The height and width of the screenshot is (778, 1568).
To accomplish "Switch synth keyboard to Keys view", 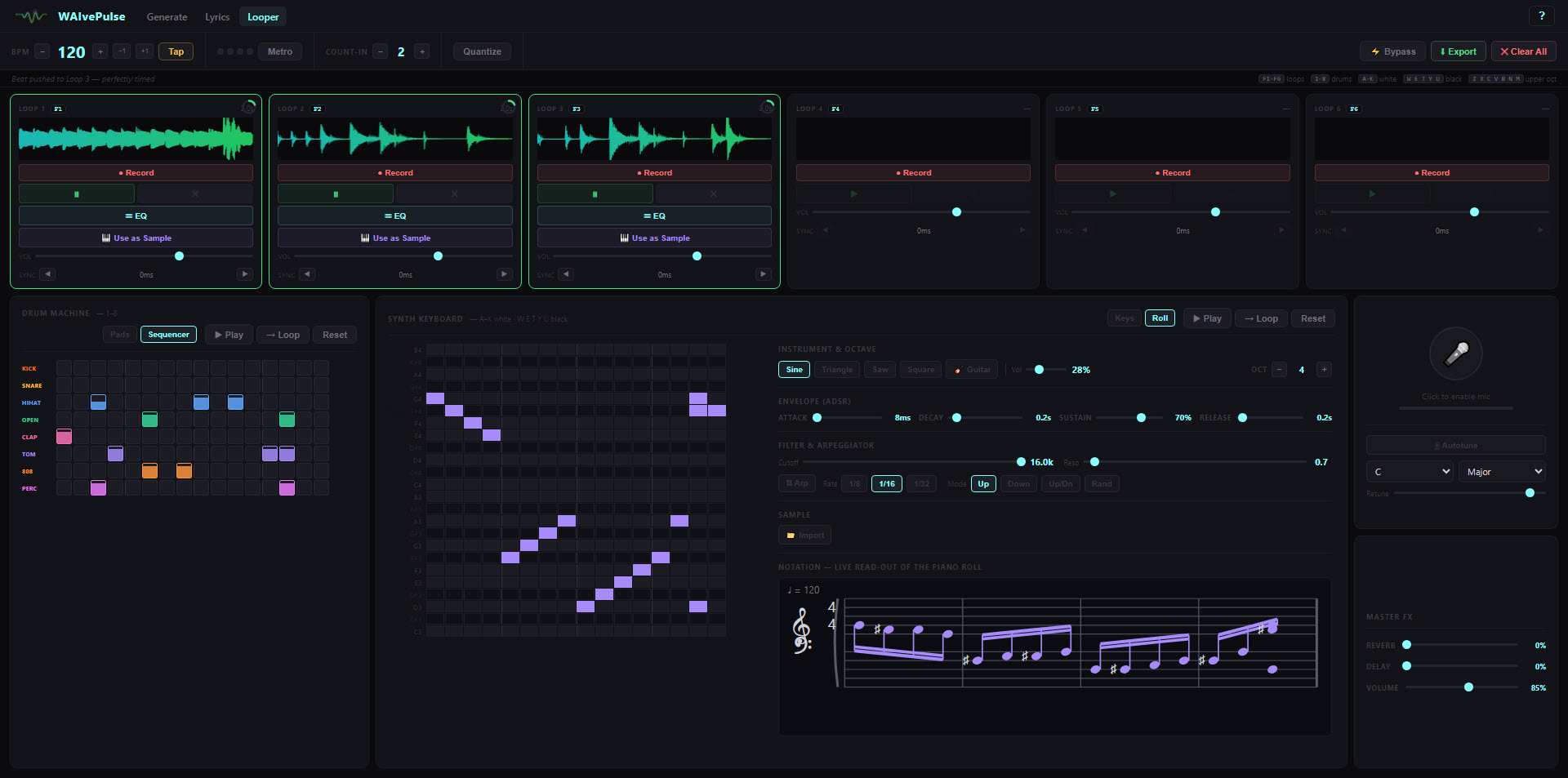I will click(1125, 318).
